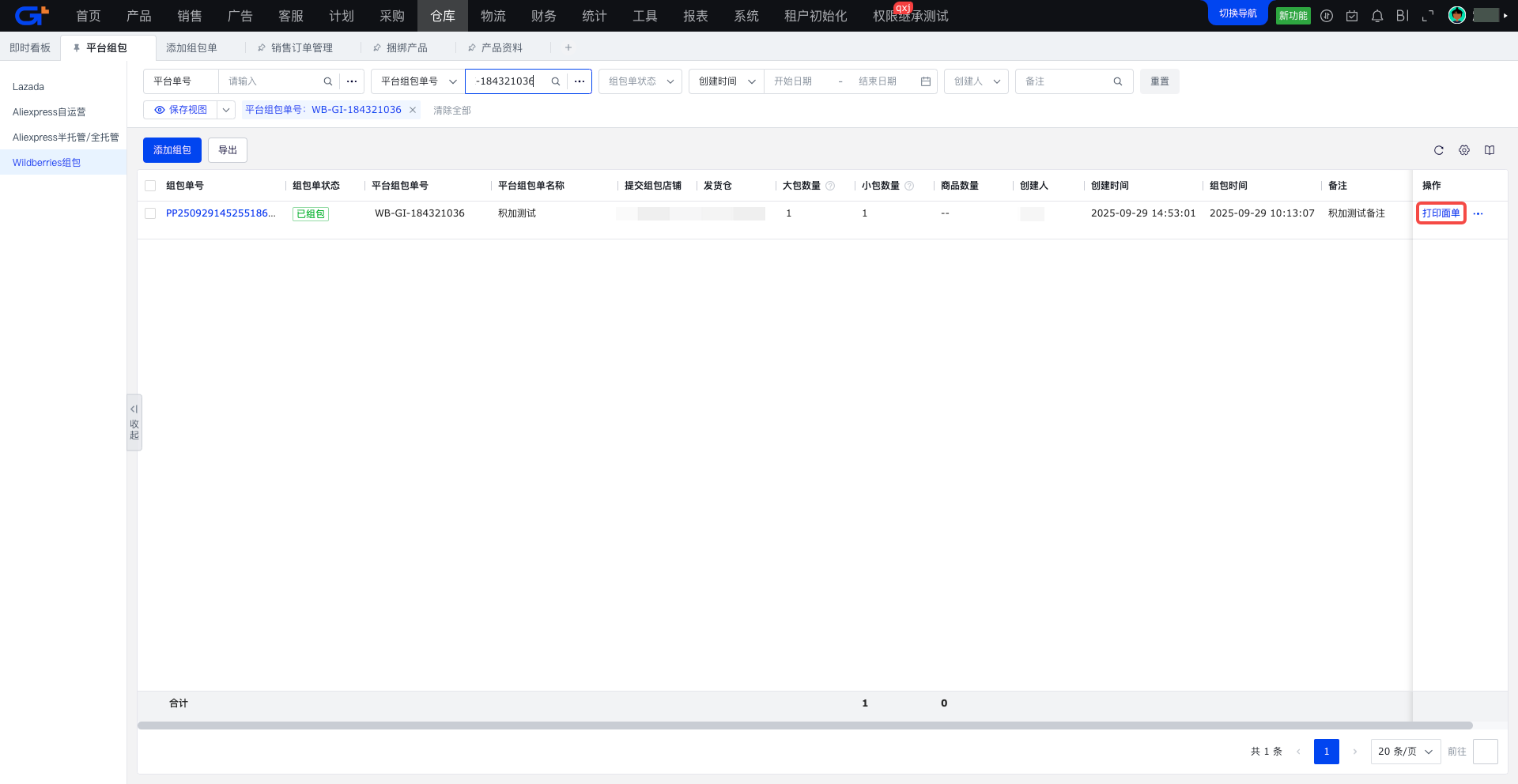The height and width of the screenshot is (784, 1518).
Task: Click search icon in 平台单号 field
Action: tap(328, 81)
